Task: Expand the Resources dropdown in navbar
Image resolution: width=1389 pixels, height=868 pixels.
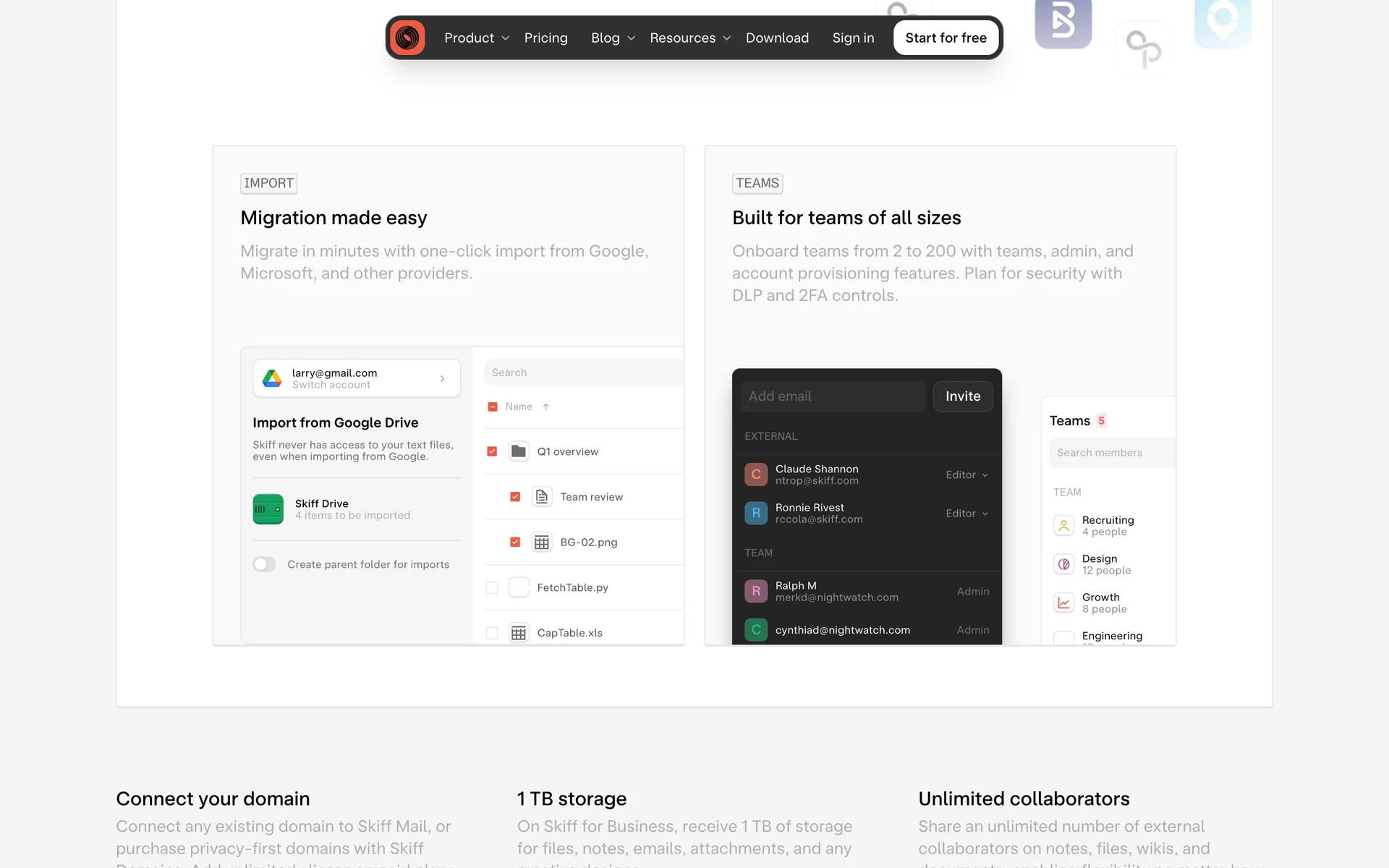Action: click(x=689, y=38)
